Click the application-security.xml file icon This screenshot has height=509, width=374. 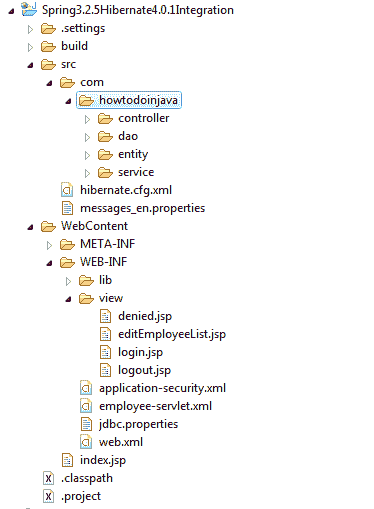(86, 388)
